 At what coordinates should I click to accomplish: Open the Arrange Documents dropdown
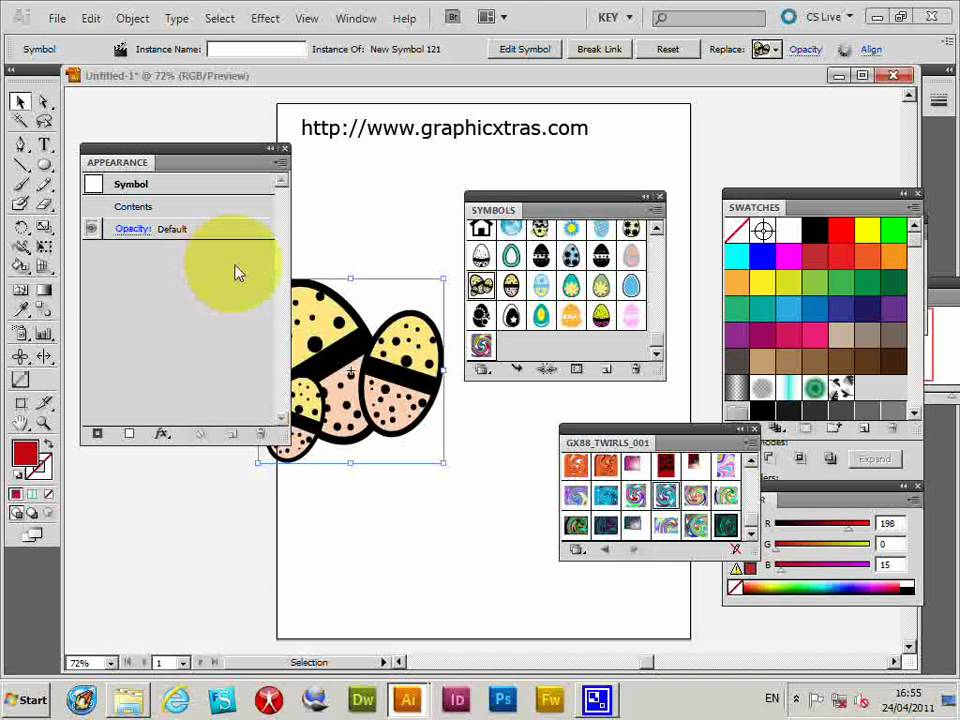[493, 17]
